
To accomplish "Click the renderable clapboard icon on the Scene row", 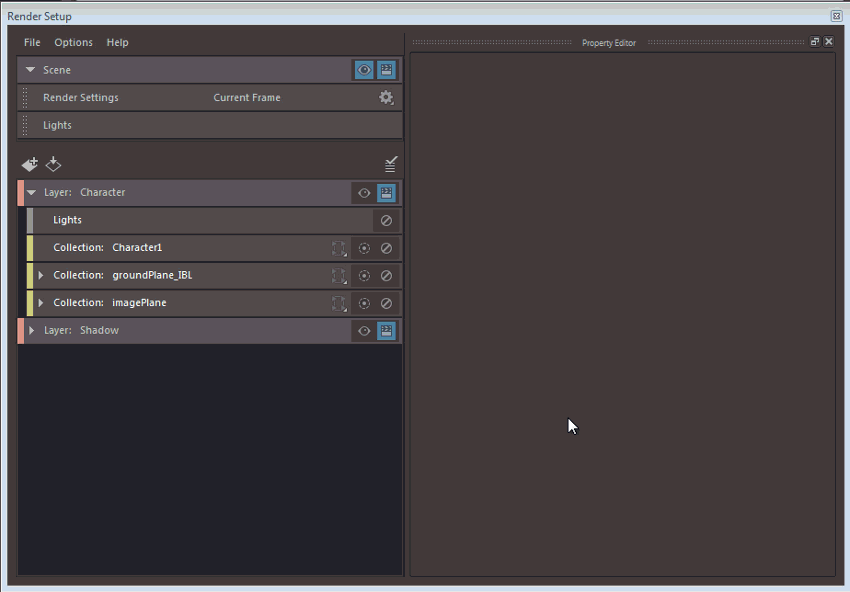I will [386, 70].
